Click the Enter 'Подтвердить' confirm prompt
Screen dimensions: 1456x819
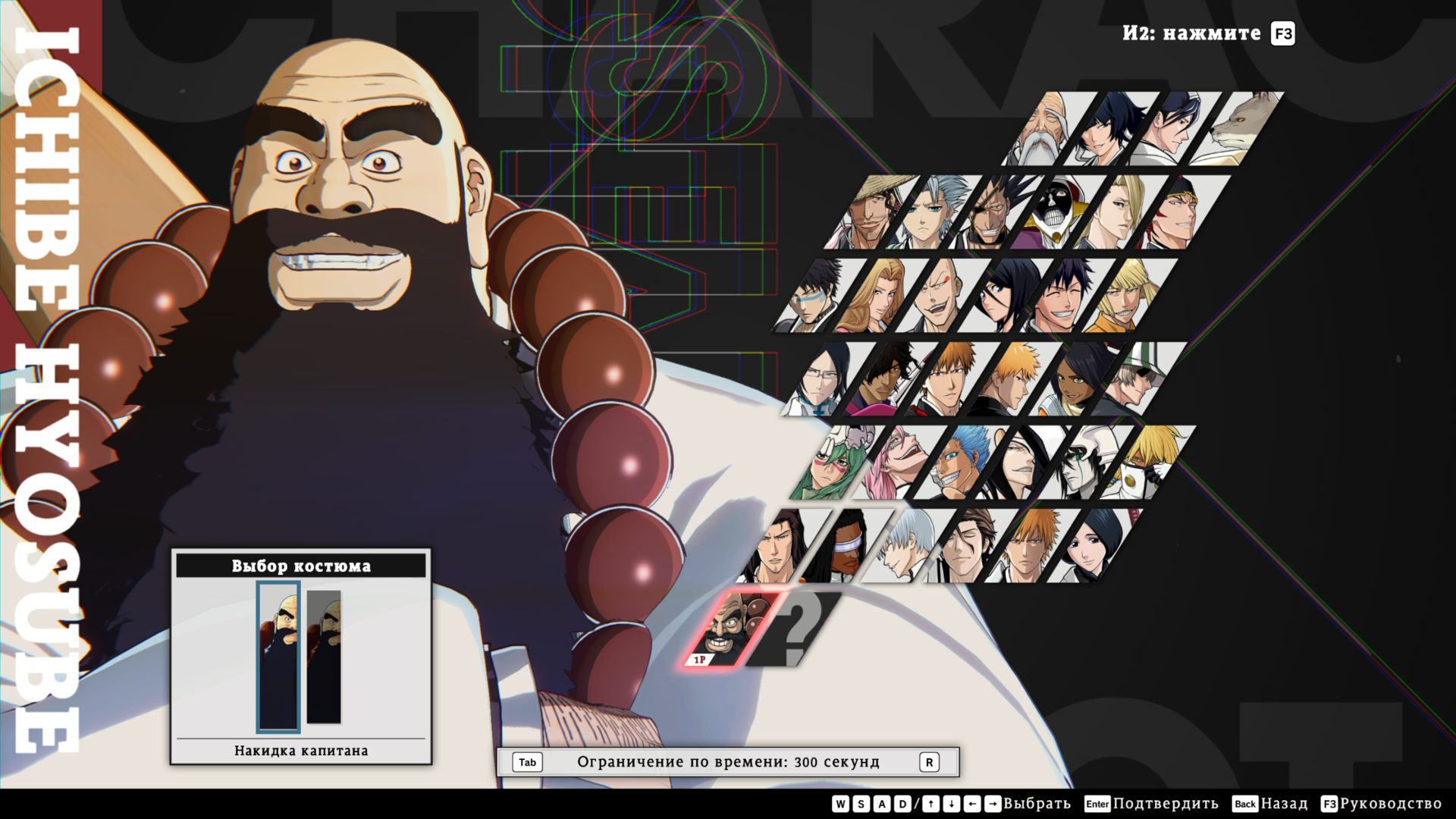(1151, 804)
